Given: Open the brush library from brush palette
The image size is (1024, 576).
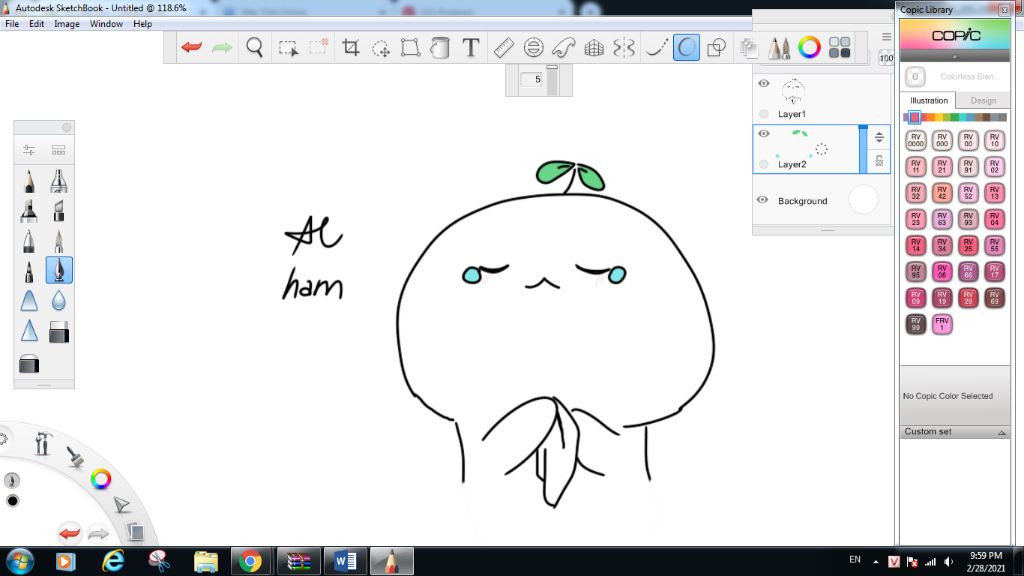Looking at the screenshot, I should [59, 150].
